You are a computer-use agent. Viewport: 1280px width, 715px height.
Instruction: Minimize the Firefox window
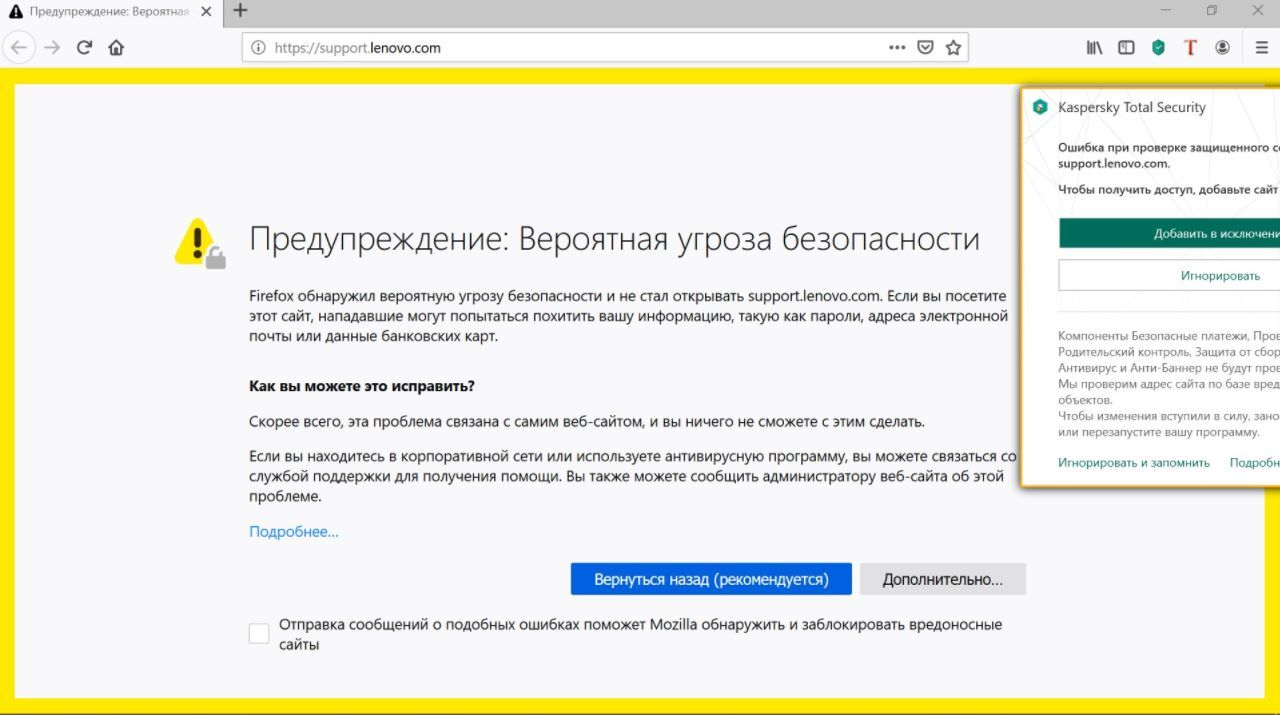pyautogui.click(x=1167, y=10)
